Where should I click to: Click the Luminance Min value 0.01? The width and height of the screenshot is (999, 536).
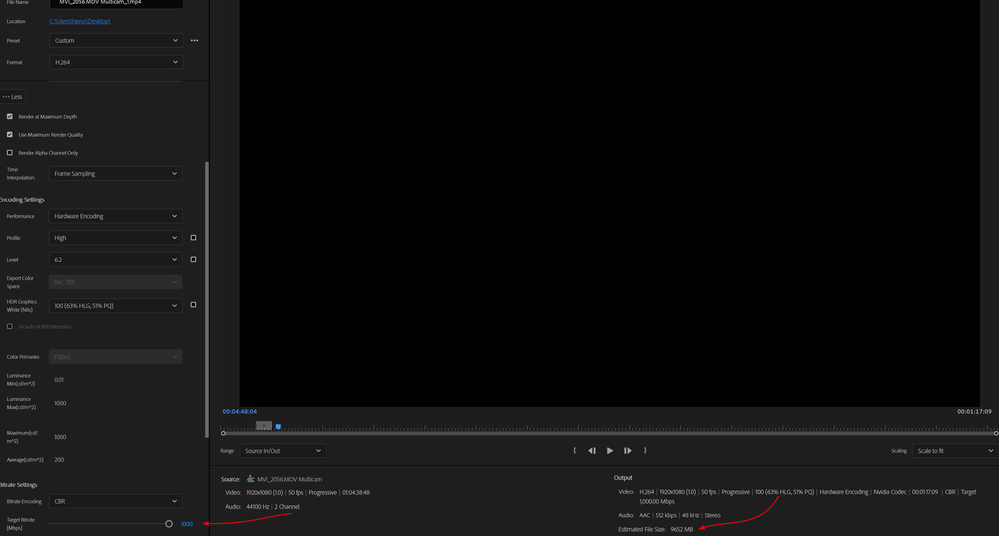point(59,380)
